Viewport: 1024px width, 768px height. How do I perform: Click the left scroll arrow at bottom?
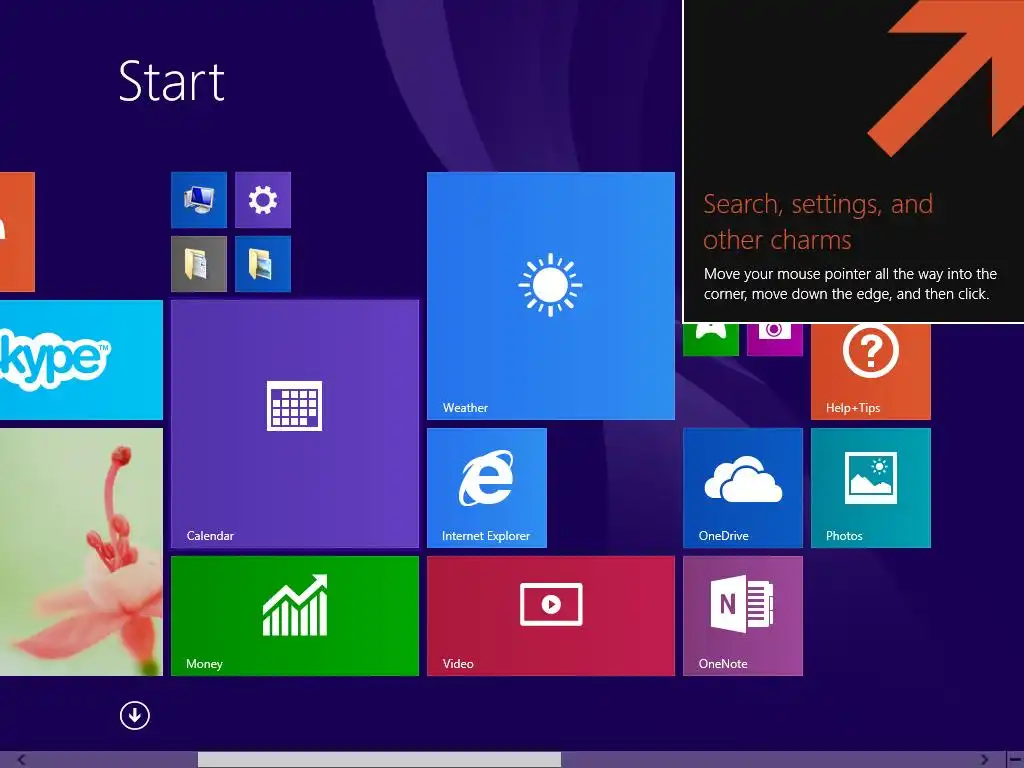[x=20, y=760]
